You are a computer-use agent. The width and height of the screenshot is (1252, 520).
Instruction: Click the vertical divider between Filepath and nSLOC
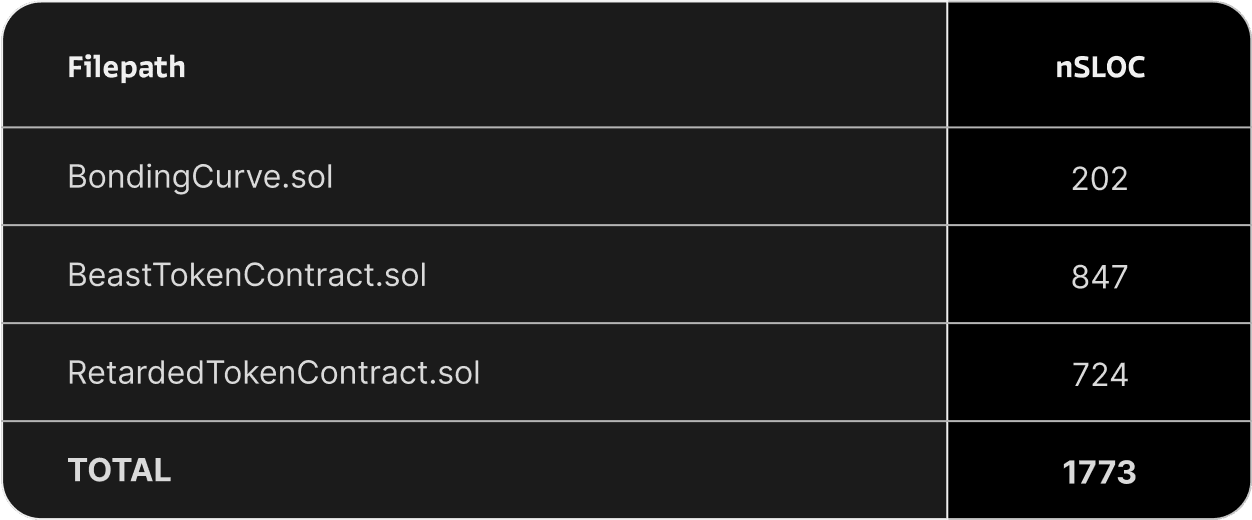(x=947, y=260)
